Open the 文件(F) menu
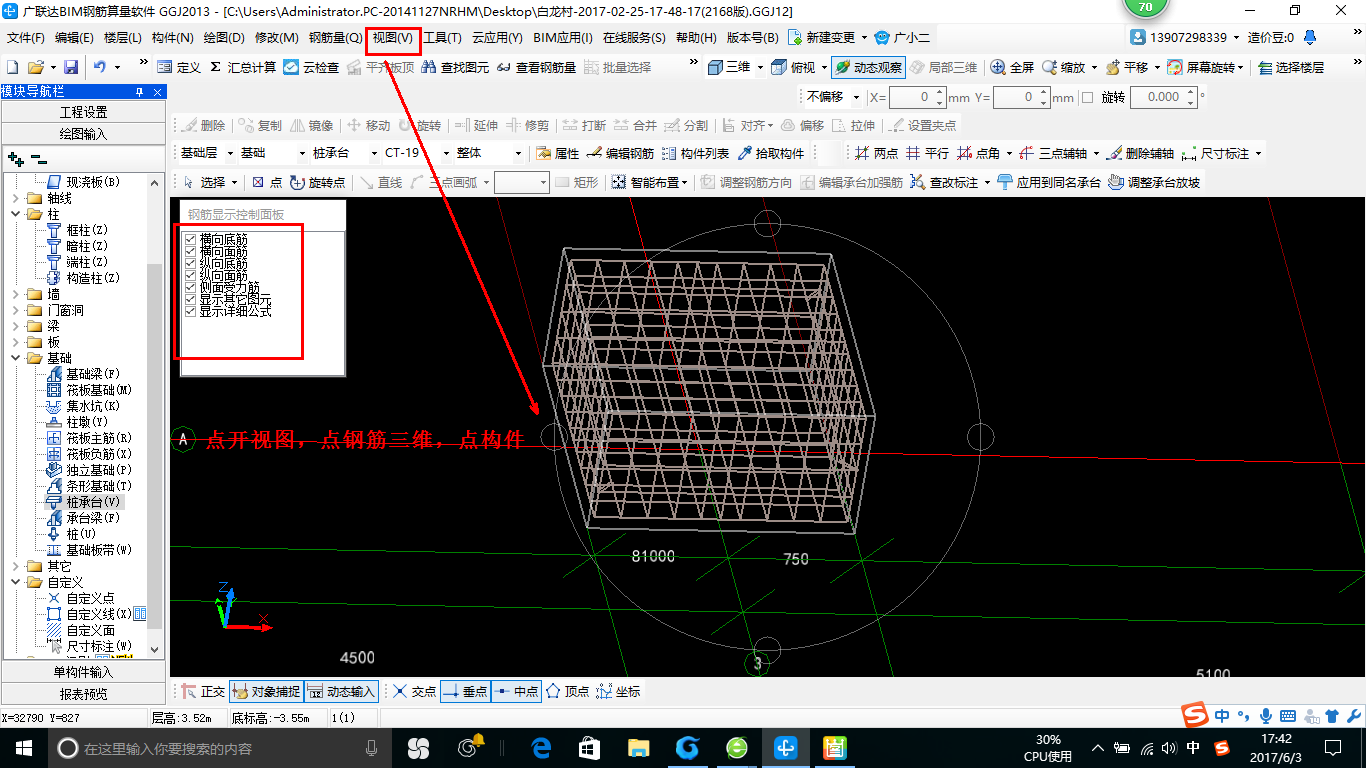Viewport: 1366px width, 768px height. [26, 38]
